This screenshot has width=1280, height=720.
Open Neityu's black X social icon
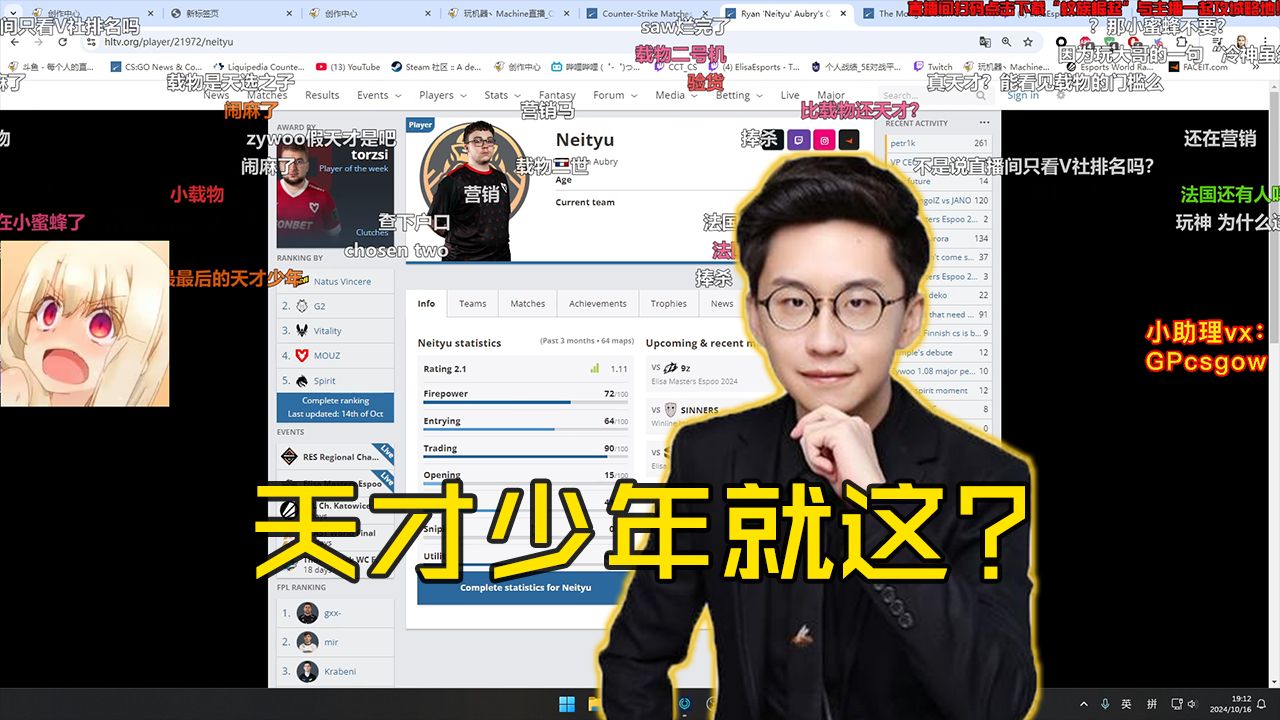771,140
